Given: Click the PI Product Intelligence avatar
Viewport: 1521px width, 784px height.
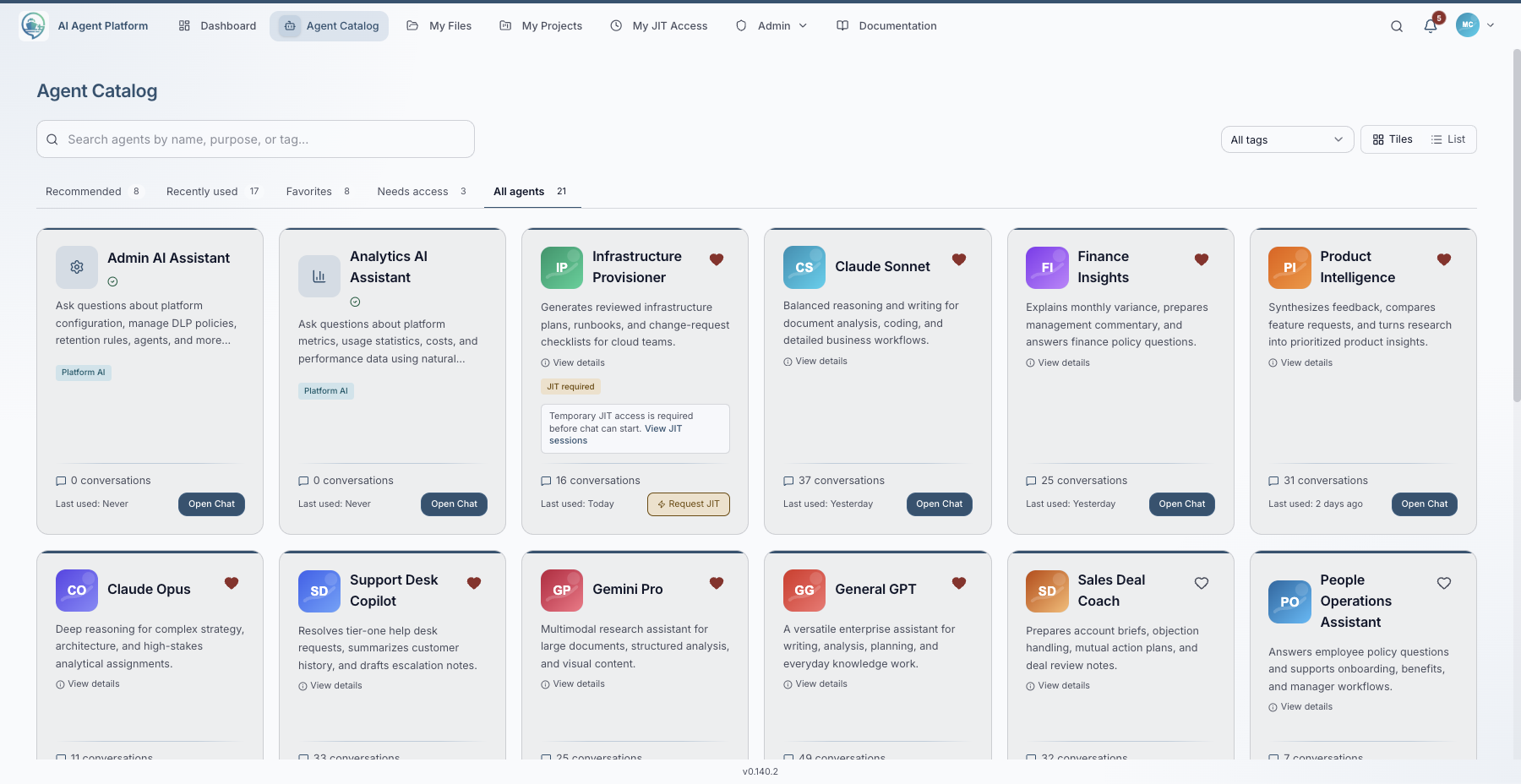Looking at the screenshot, I should coord(1289,268).
